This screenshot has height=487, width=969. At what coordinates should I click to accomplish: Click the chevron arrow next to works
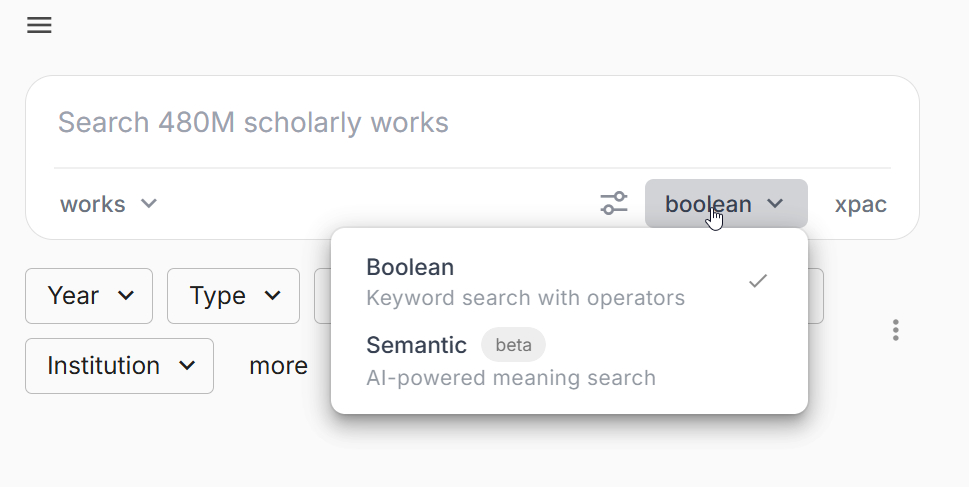point(149,204)
